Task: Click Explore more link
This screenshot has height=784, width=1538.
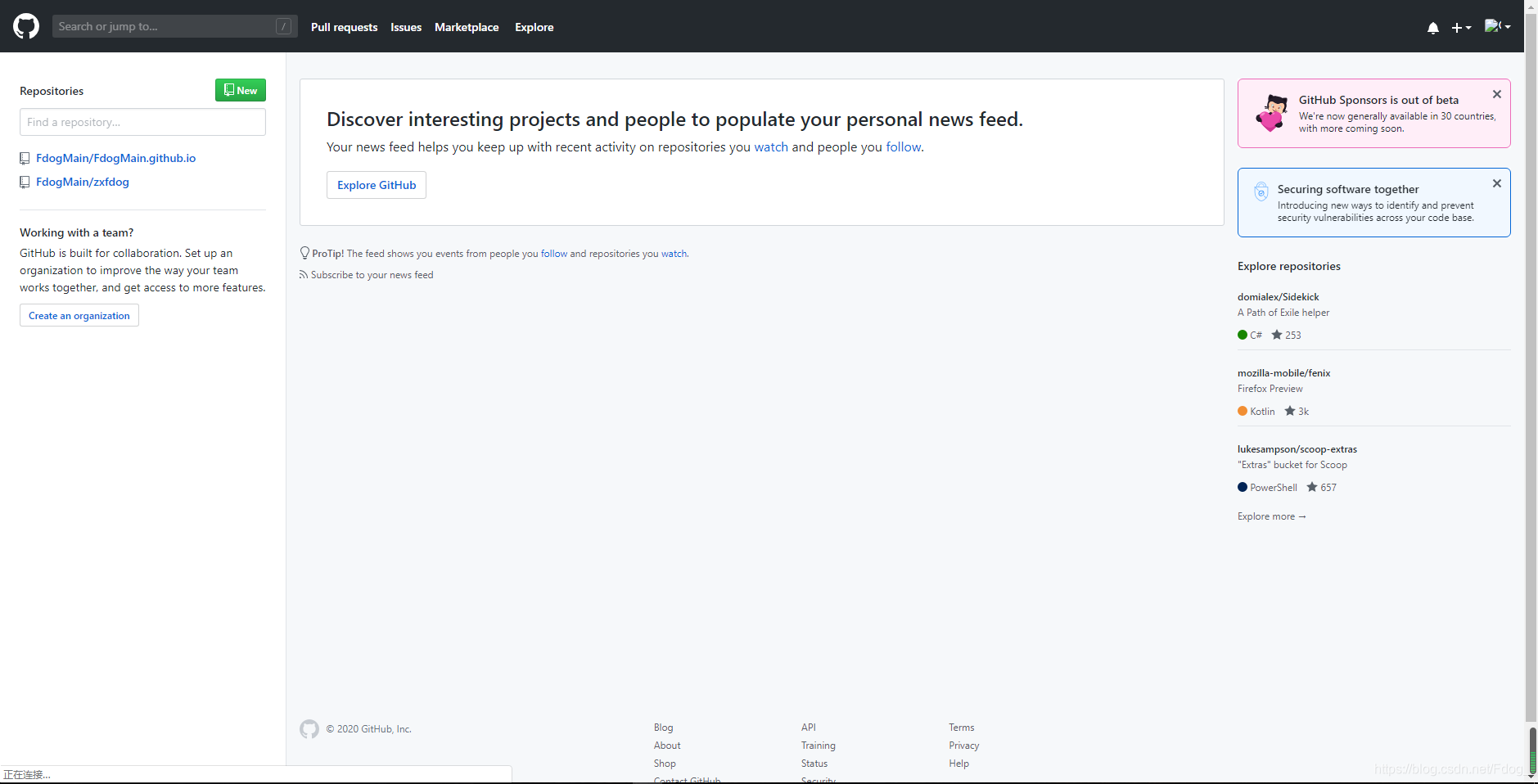Action: click(1271, 516)
